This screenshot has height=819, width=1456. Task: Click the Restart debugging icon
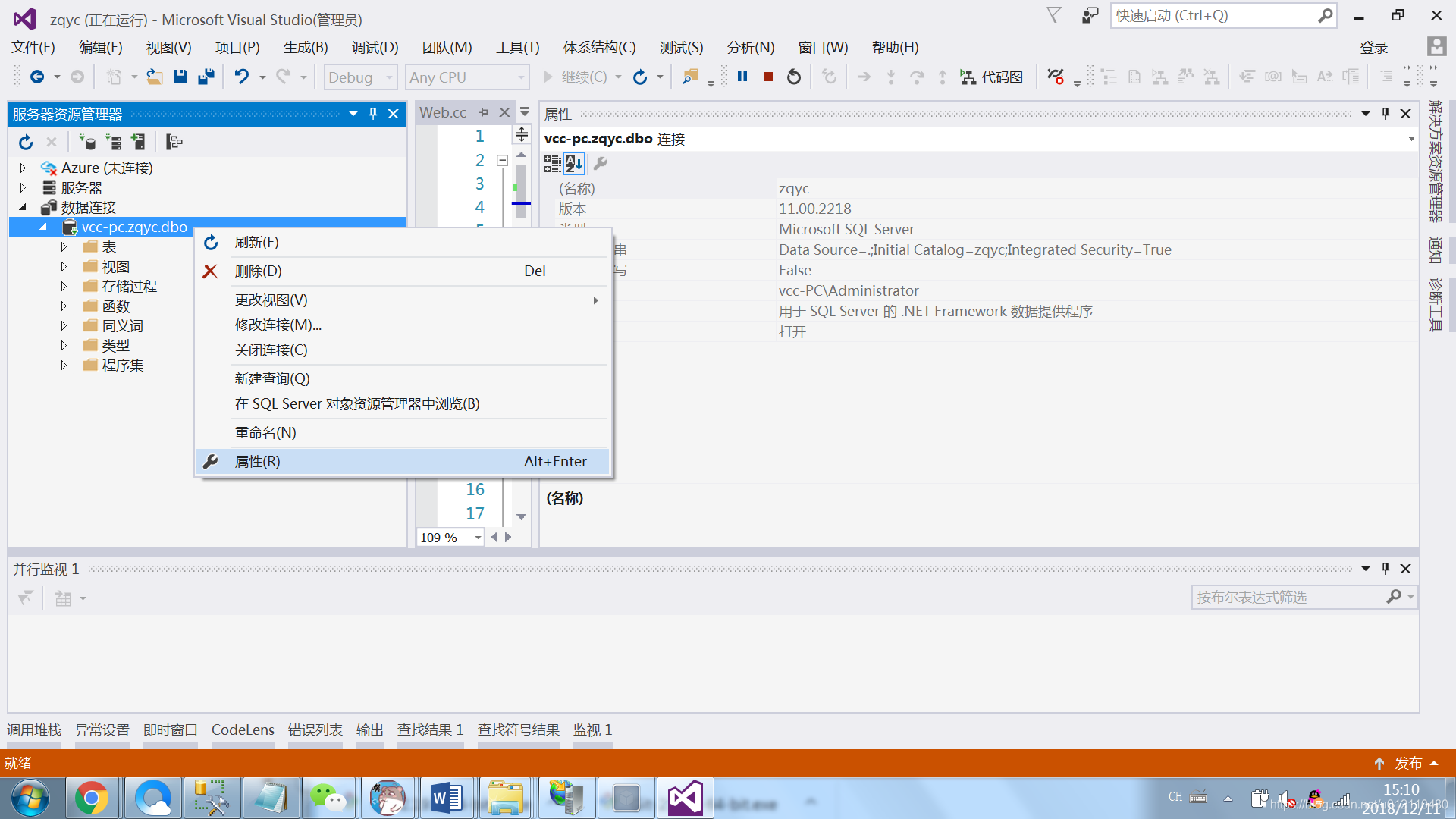[x=794, y=77]
